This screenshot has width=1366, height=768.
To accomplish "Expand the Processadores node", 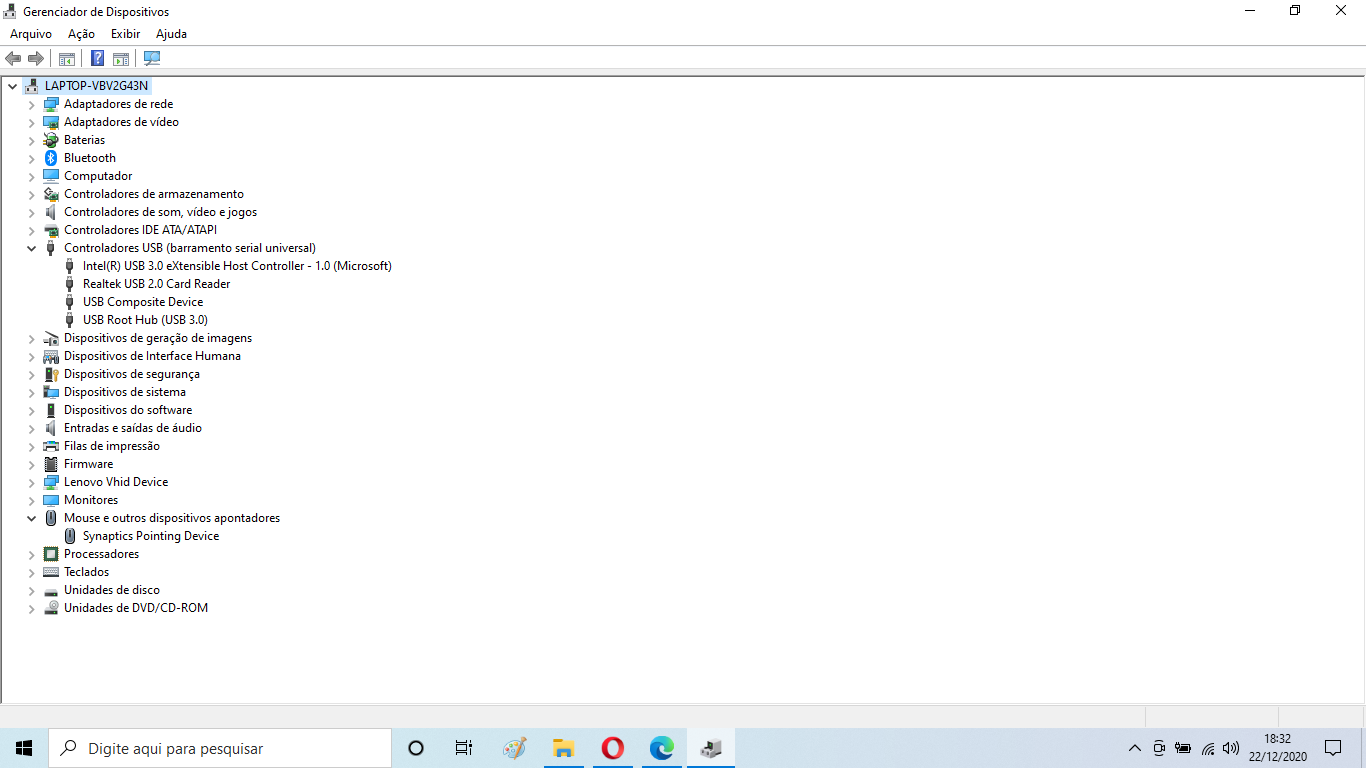I will (x=31, y=554).
